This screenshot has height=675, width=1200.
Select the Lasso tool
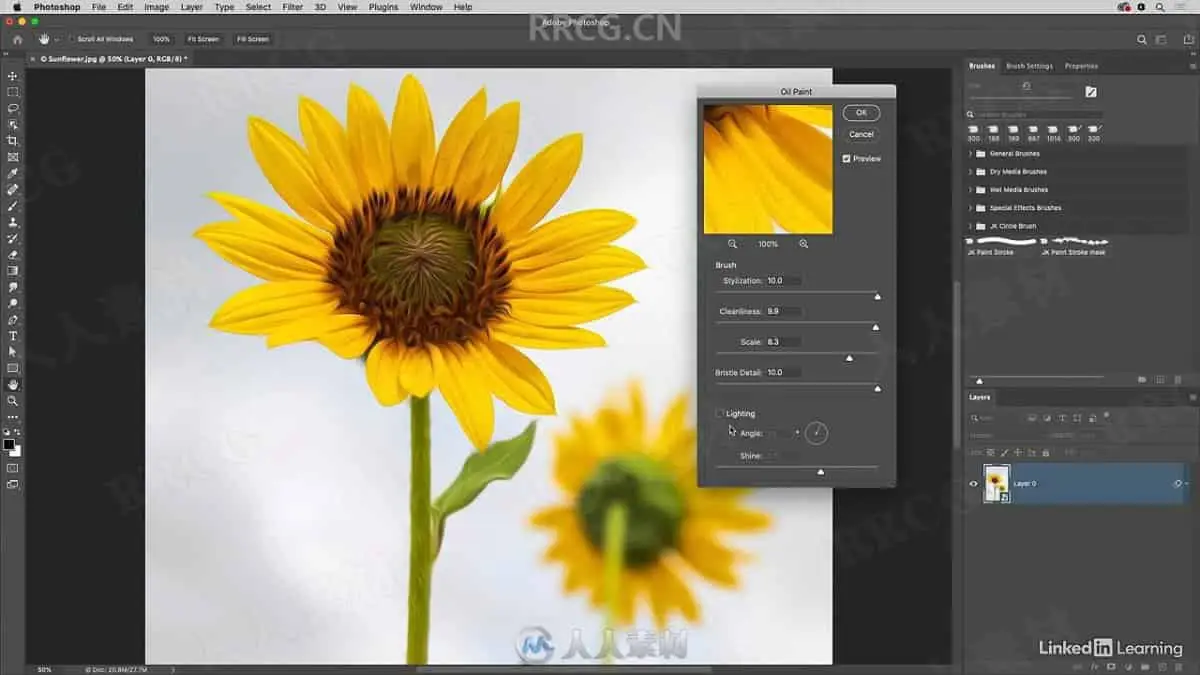[x=12, y=108]
